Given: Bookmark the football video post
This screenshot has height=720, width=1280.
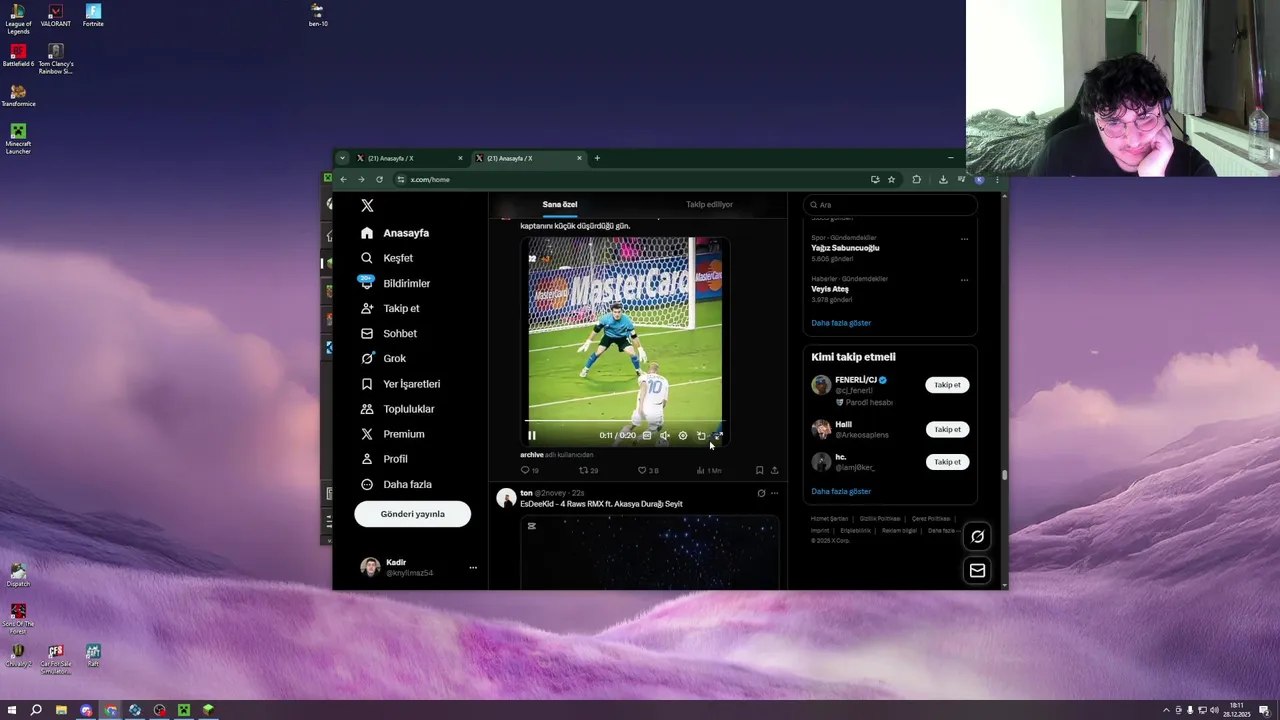Looking at the screenshot, I should pos(759,470).
